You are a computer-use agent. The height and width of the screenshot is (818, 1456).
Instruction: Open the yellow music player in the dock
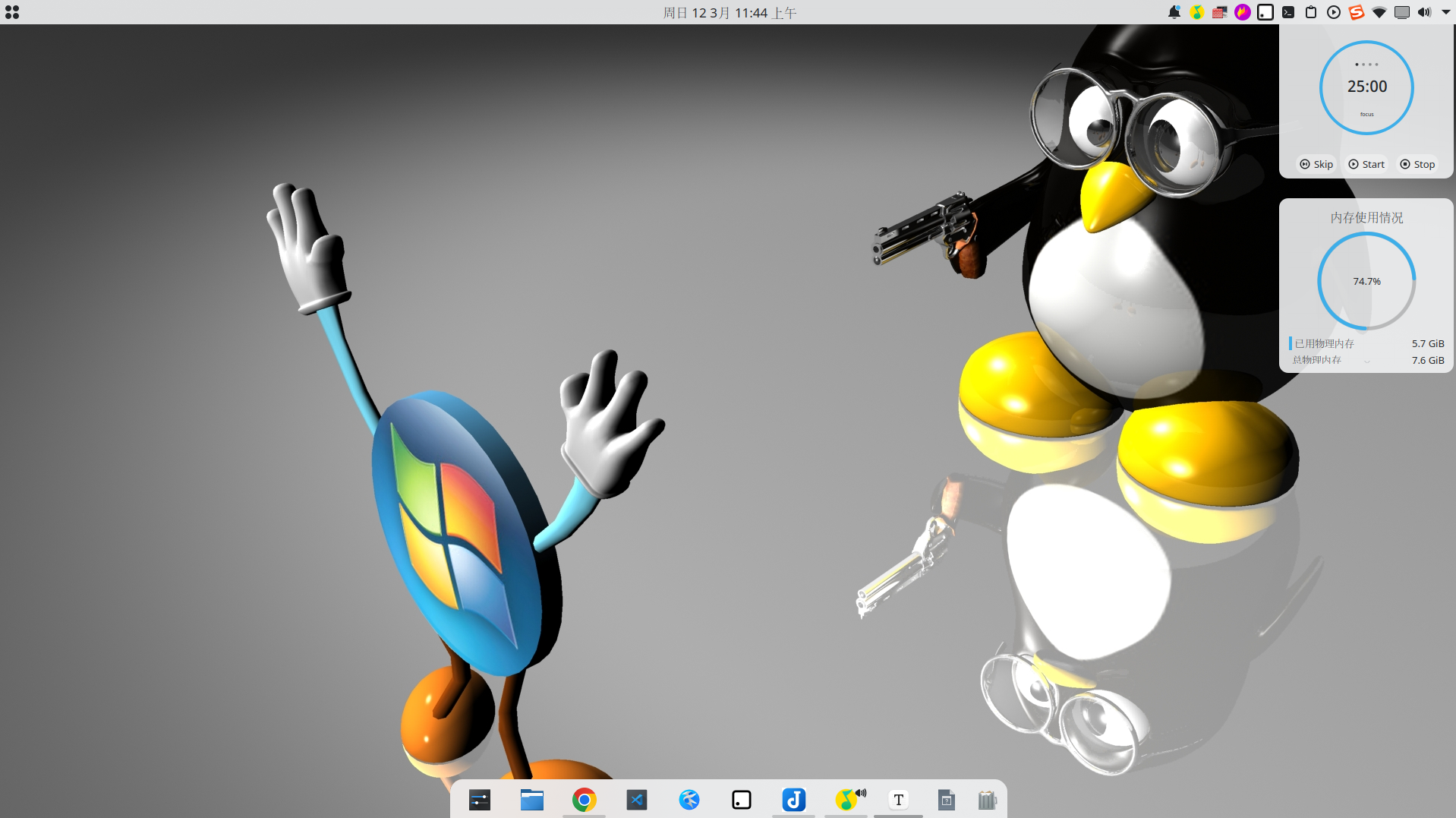[846, 800]
